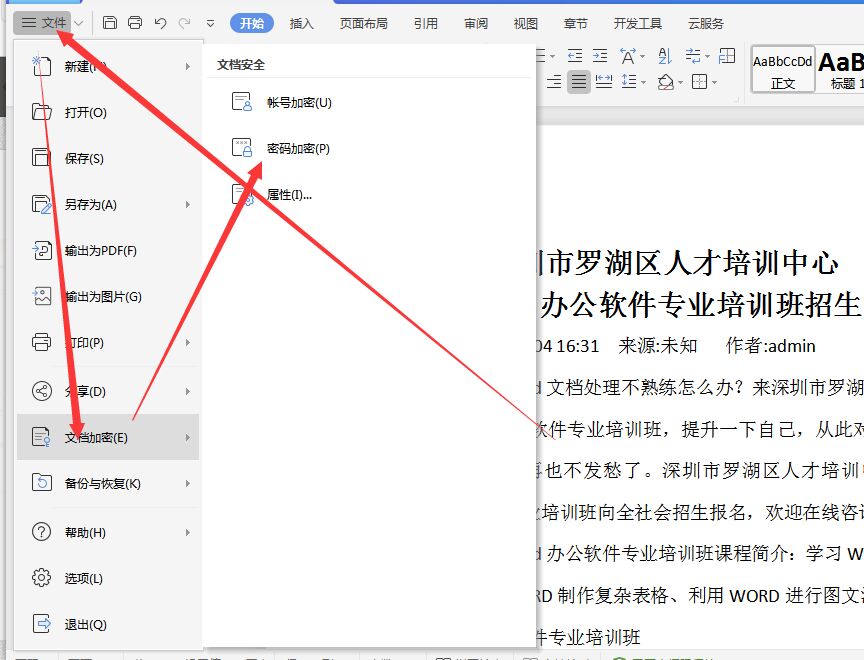The width and height of the screenshot is (864, 660).
Task: Click the undo arrow icon
Action: tap(160, 22)
